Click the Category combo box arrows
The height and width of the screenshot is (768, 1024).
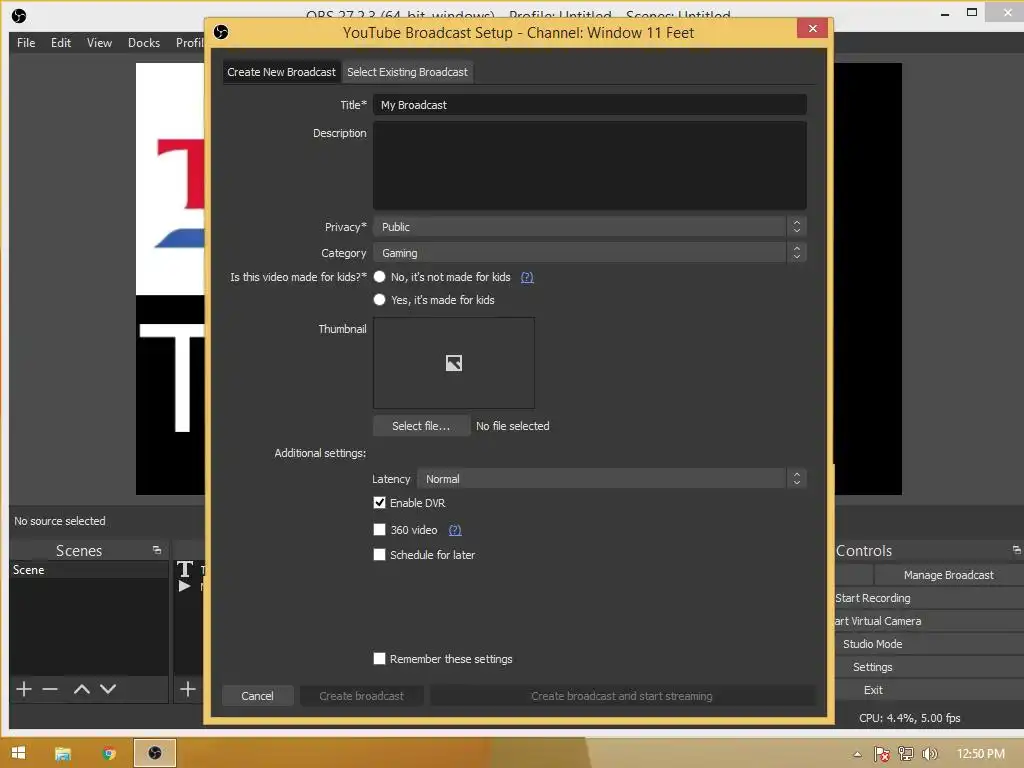coord(797,253)
